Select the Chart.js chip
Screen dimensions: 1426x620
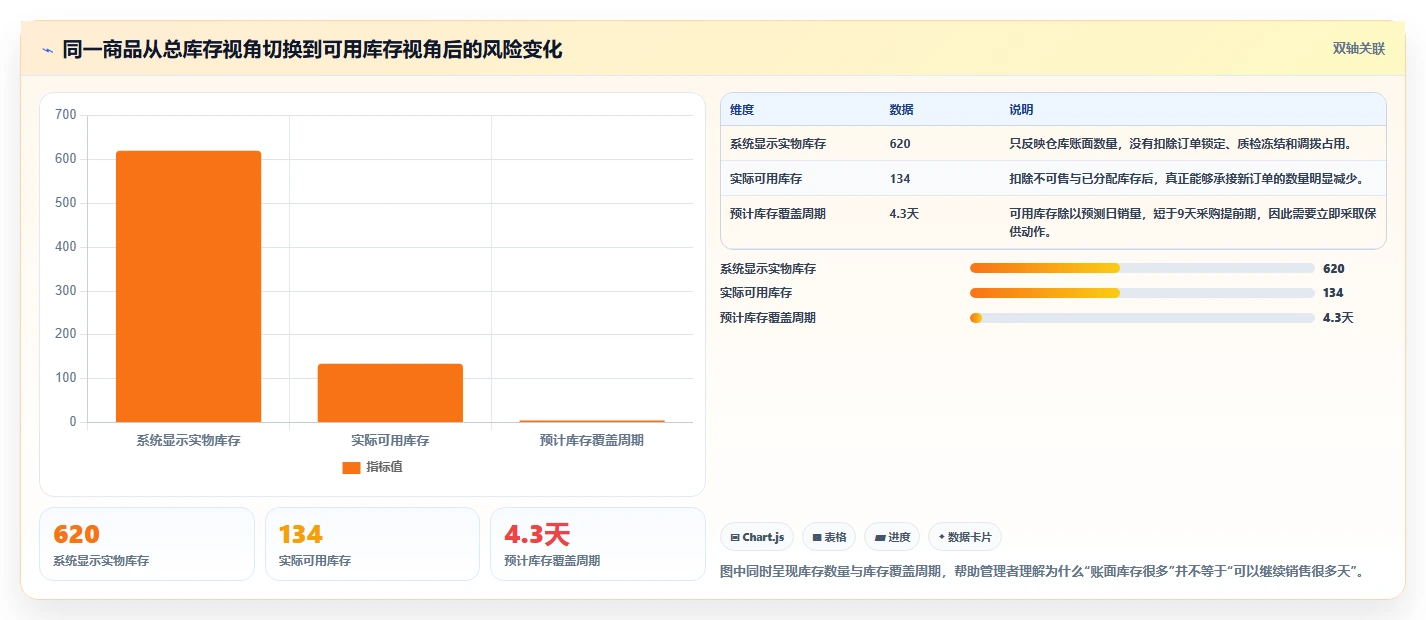757,537
